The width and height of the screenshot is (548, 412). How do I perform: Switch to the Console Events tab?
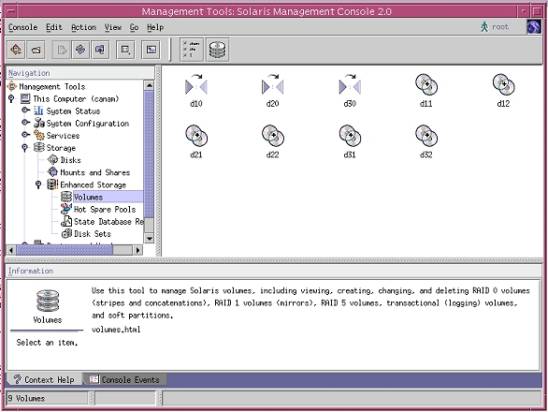[124, 380]
